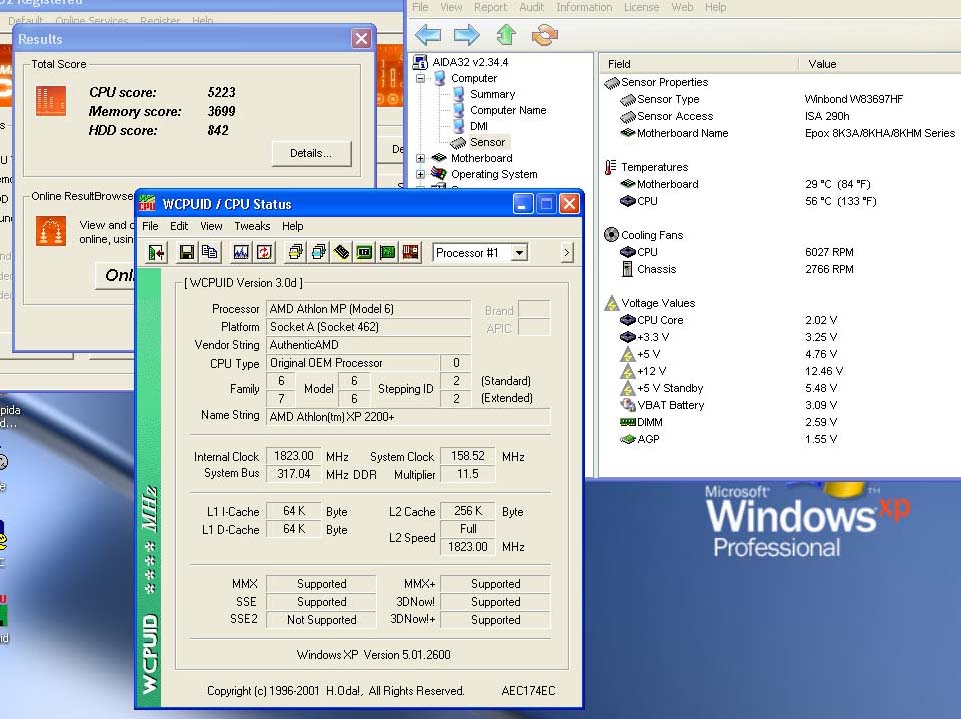The image size is (961, 719).
Task: Click the exit door icon in WCPUID toolbar
Action: tap(157, 253)
